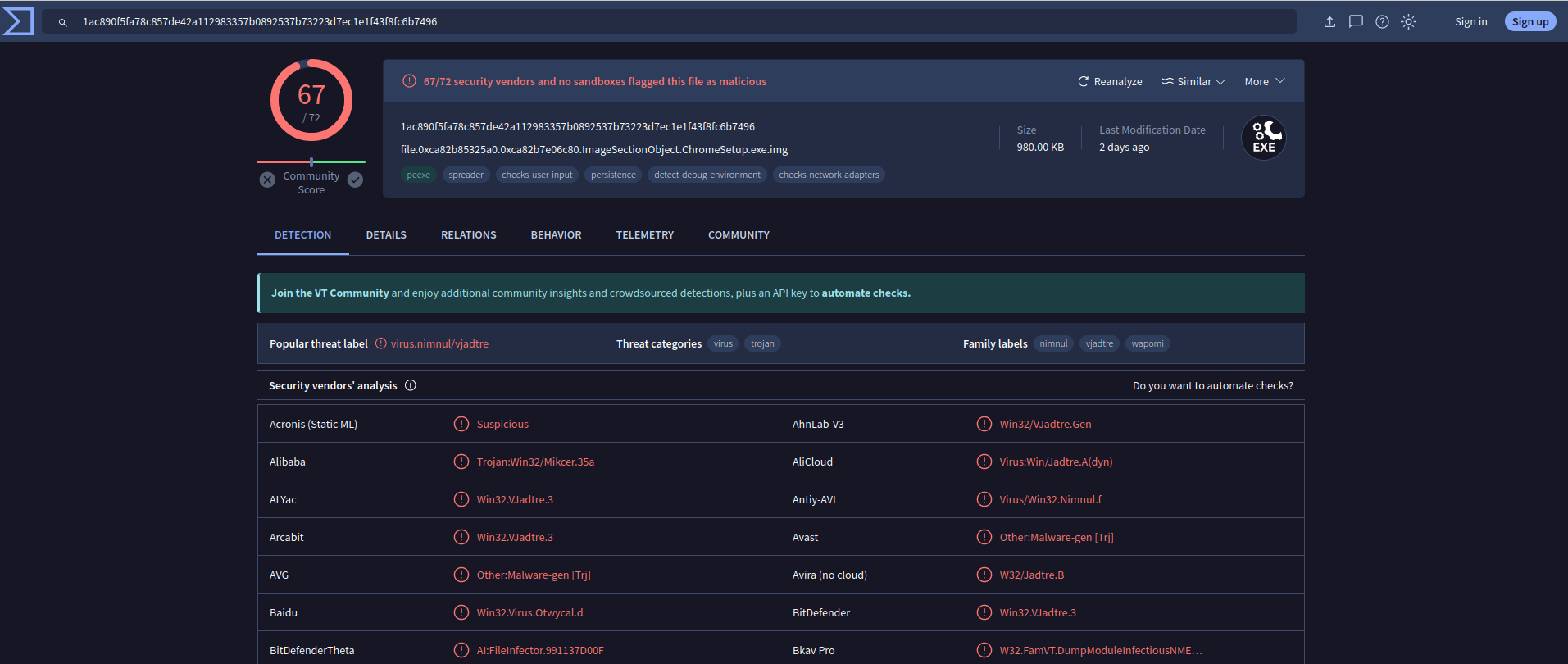Image resolution: width=1568 pixels, height=664 pixels.
Task: Open the BEHAVIOR tab
Action: coord(557,235)
